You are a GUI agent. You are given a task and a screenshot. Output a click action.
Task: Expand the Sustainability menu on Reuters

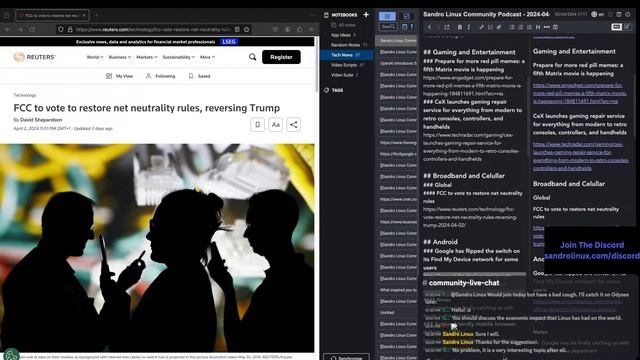179,57
